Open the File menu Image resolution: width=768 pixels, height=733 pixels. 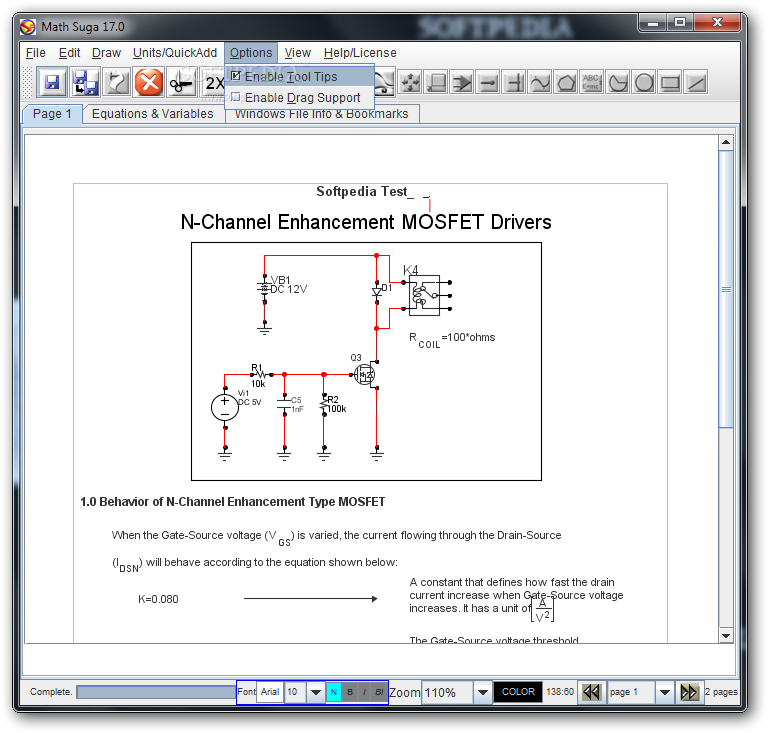point(36,52)
